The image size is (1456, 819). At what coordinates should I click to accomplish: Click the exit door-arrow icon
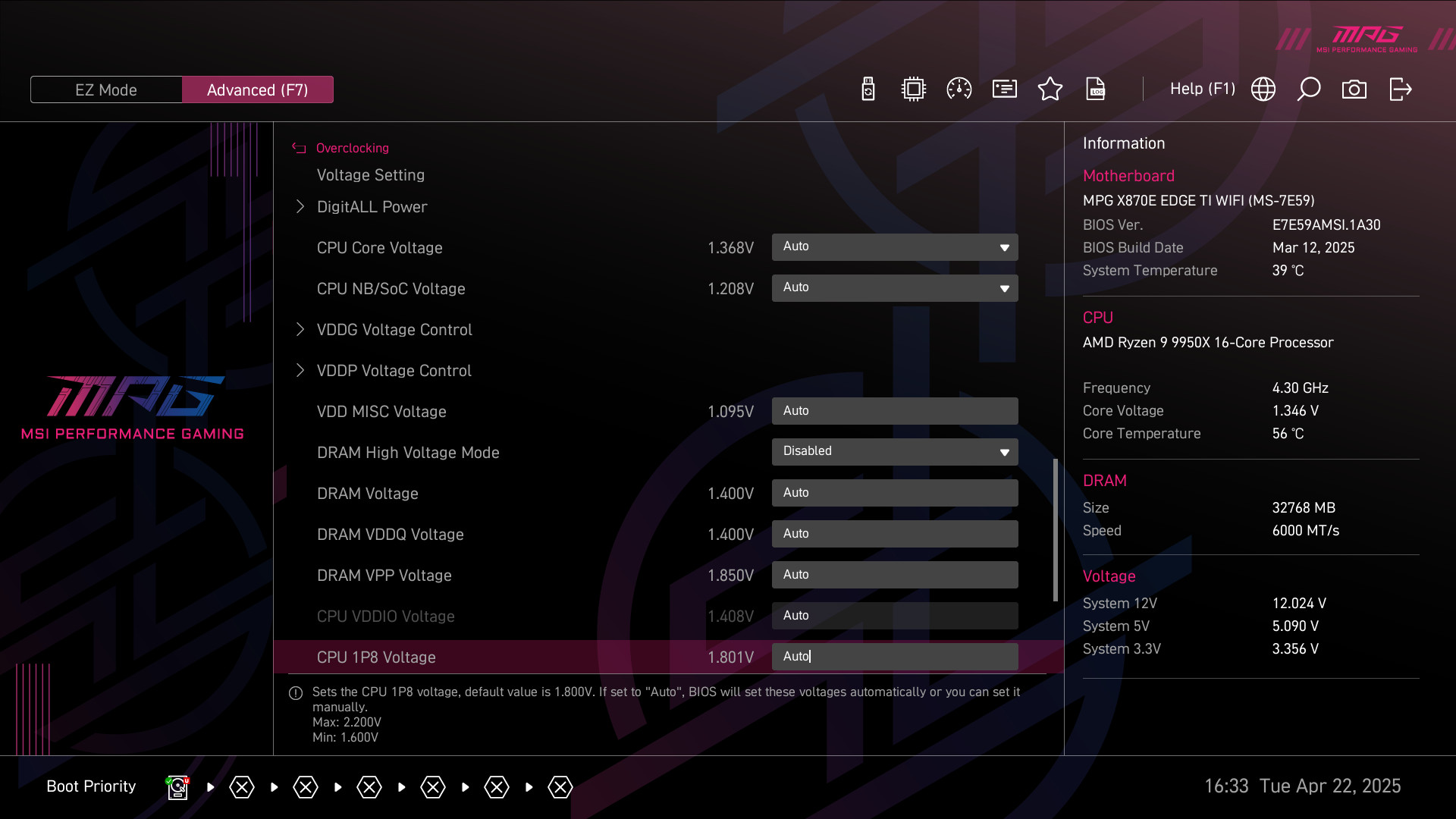click(x=1400, y=89)
